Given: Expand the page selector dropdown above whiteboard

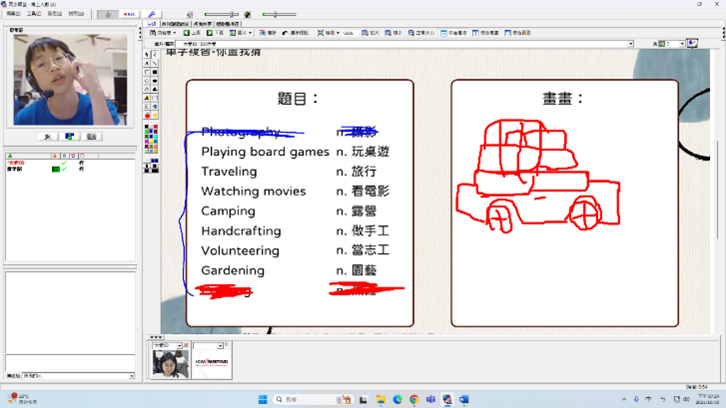Looking at the screenshot, I should (630, 44).
